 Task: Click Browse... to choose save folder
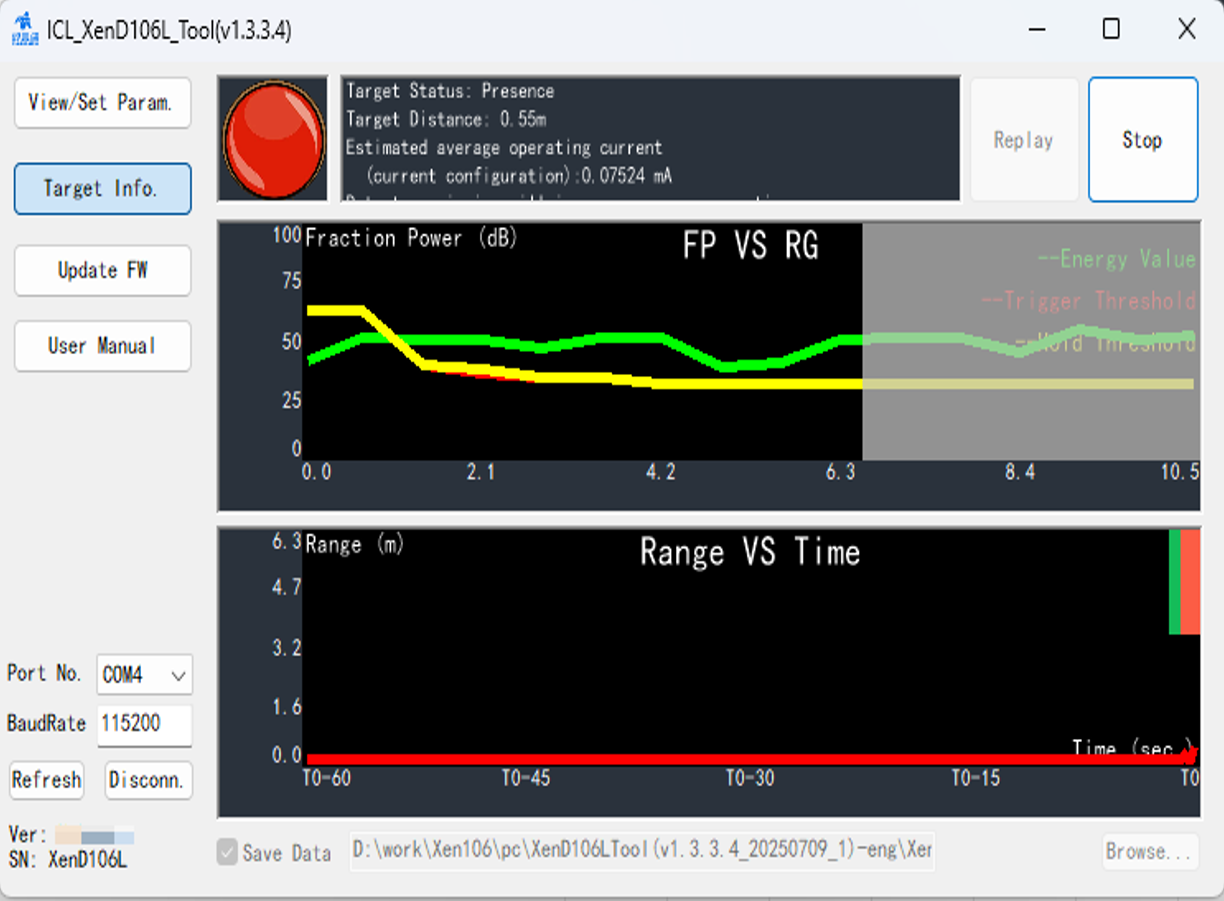pyautogui.click(x=1150, y=852)
